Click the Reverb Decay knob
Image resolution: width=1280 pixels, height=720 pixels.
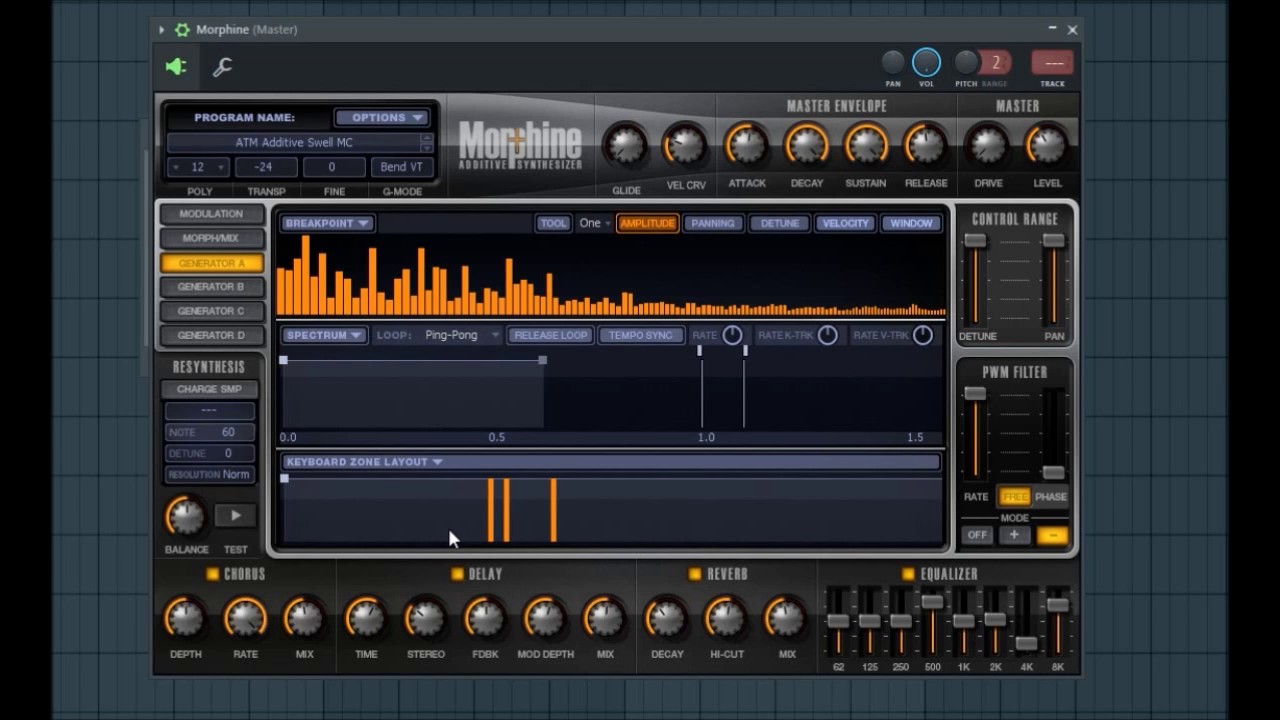tap(666, 618)
